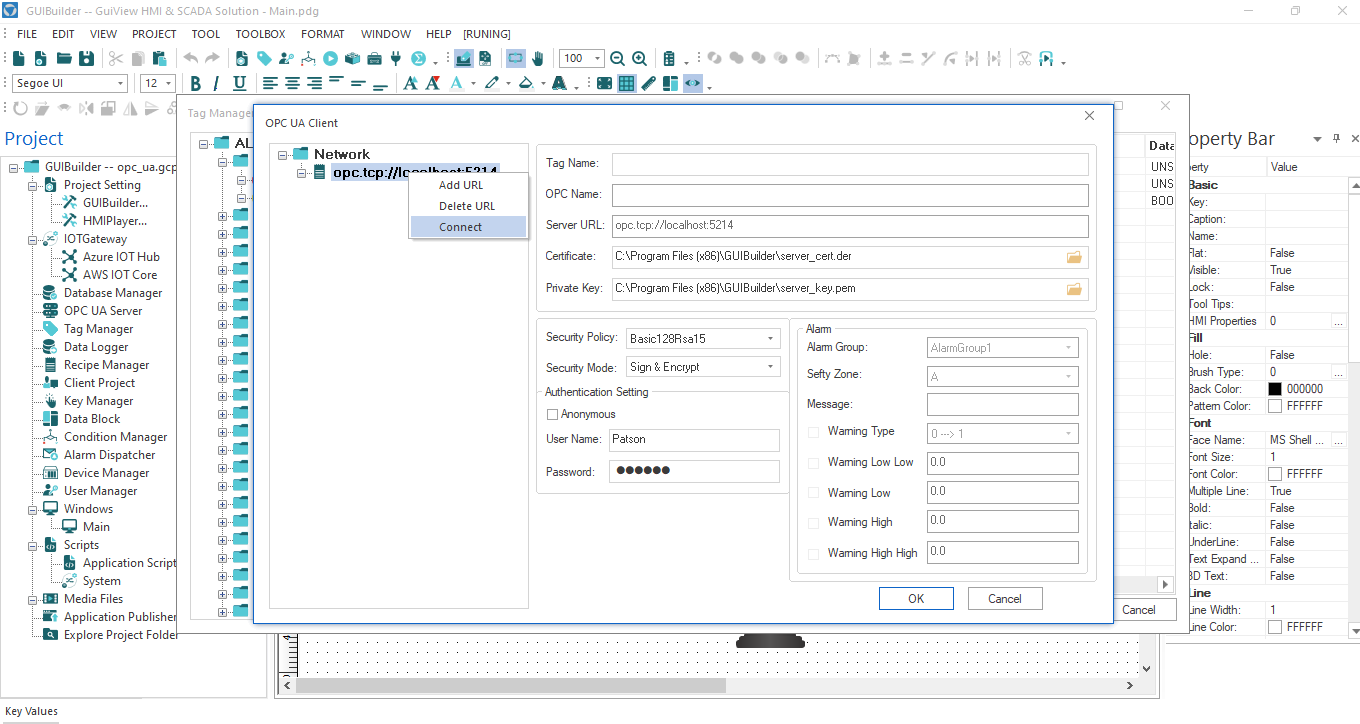Click the tag toolbar icon

tap(264, 58)
